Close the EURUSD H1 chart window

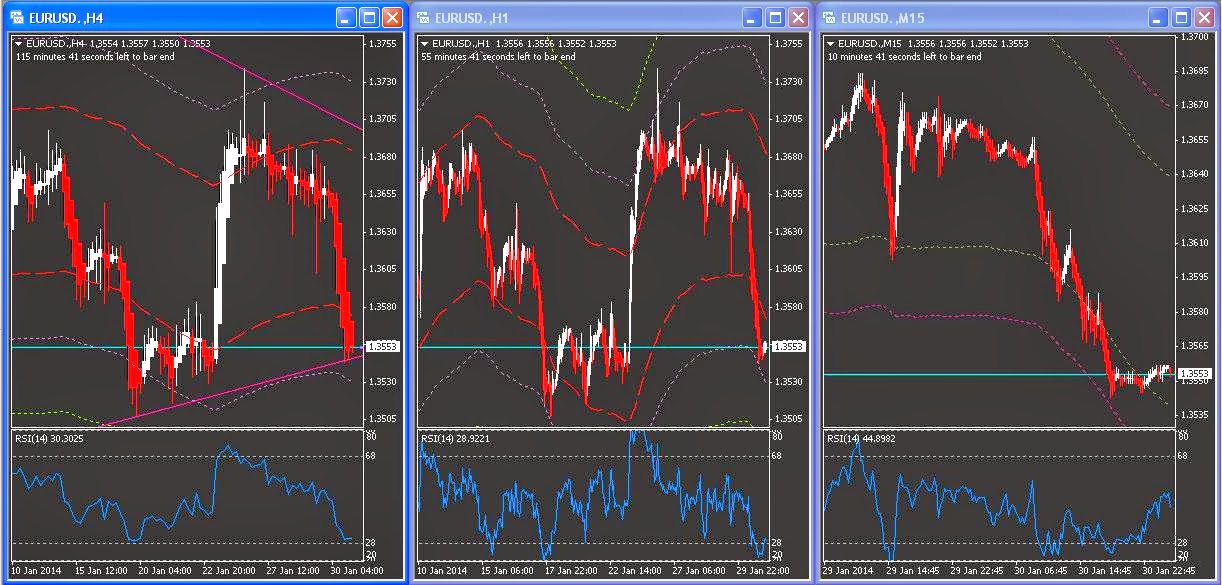click(798, 17)
